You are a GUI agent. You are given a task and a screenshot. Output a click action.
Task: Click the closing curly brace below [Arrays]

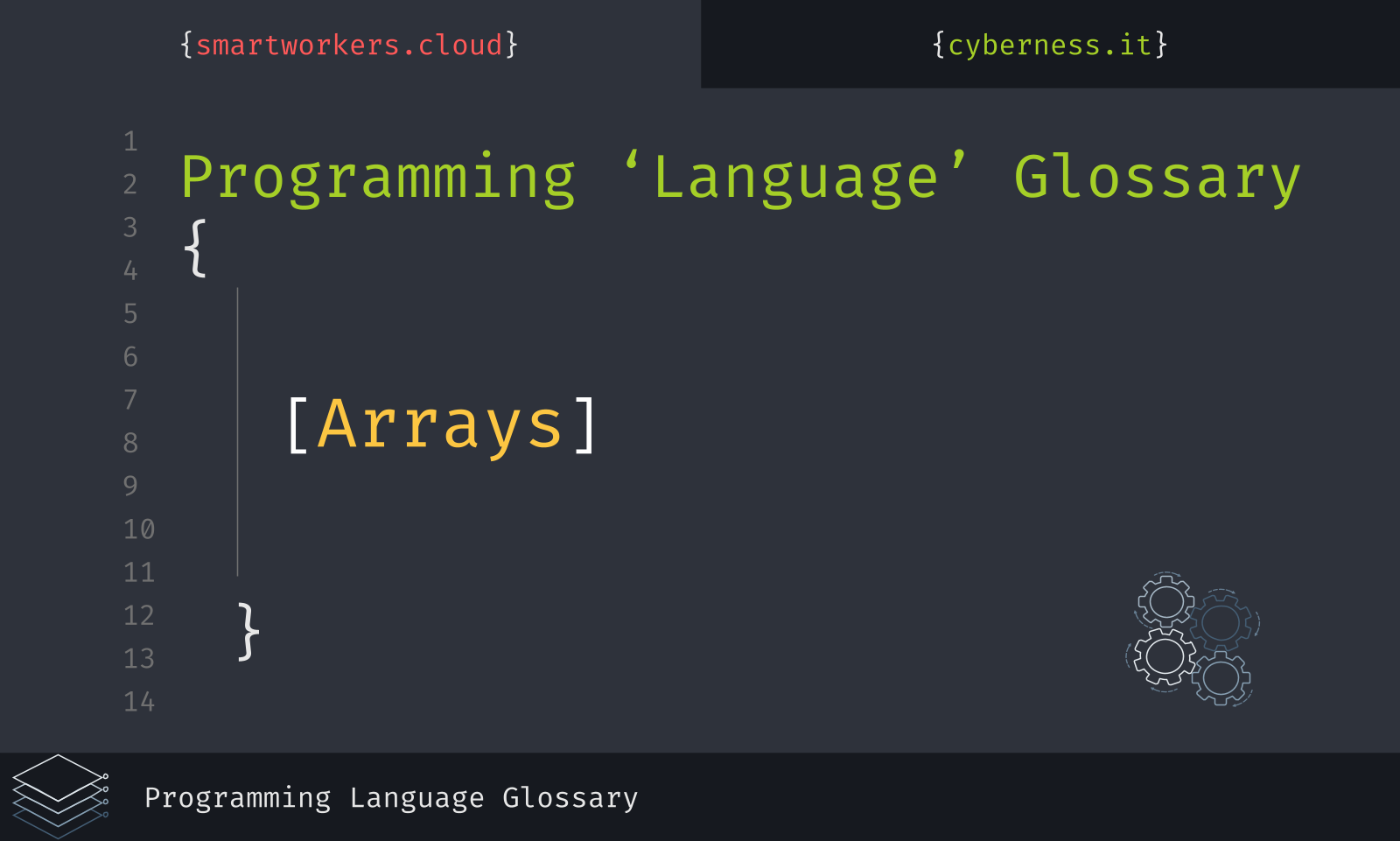point(248,631)
